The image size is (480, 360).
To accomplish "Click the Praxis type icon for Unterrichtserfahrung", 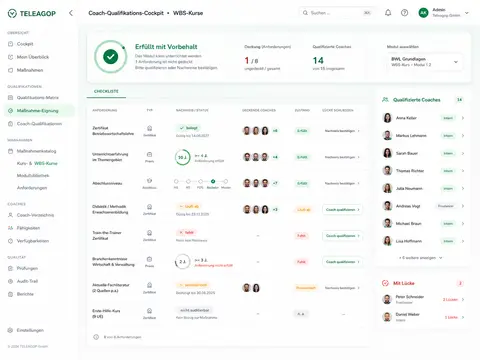I will tap(149, 154).
